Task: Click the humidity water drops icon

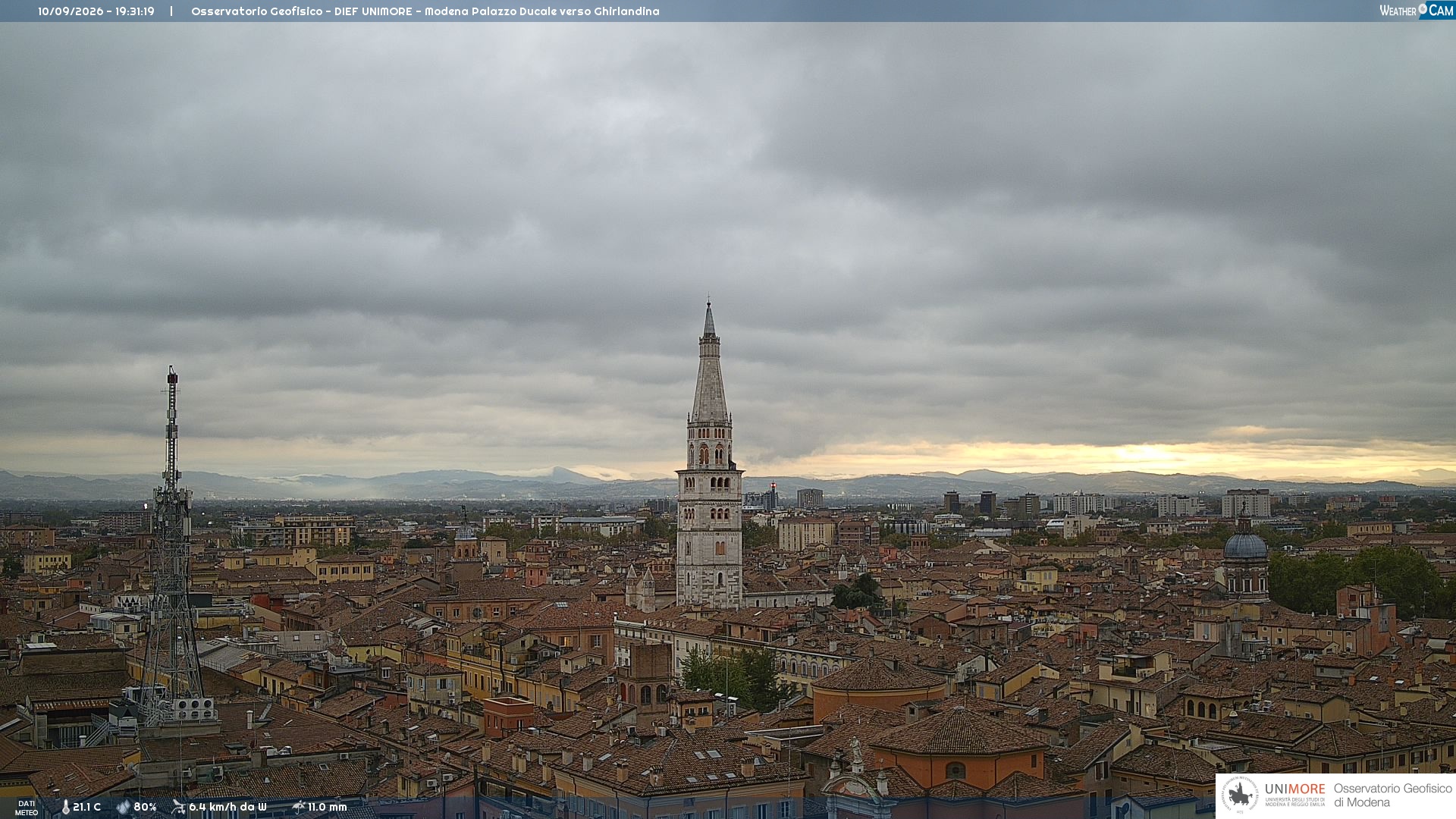Action: point(123,807)
